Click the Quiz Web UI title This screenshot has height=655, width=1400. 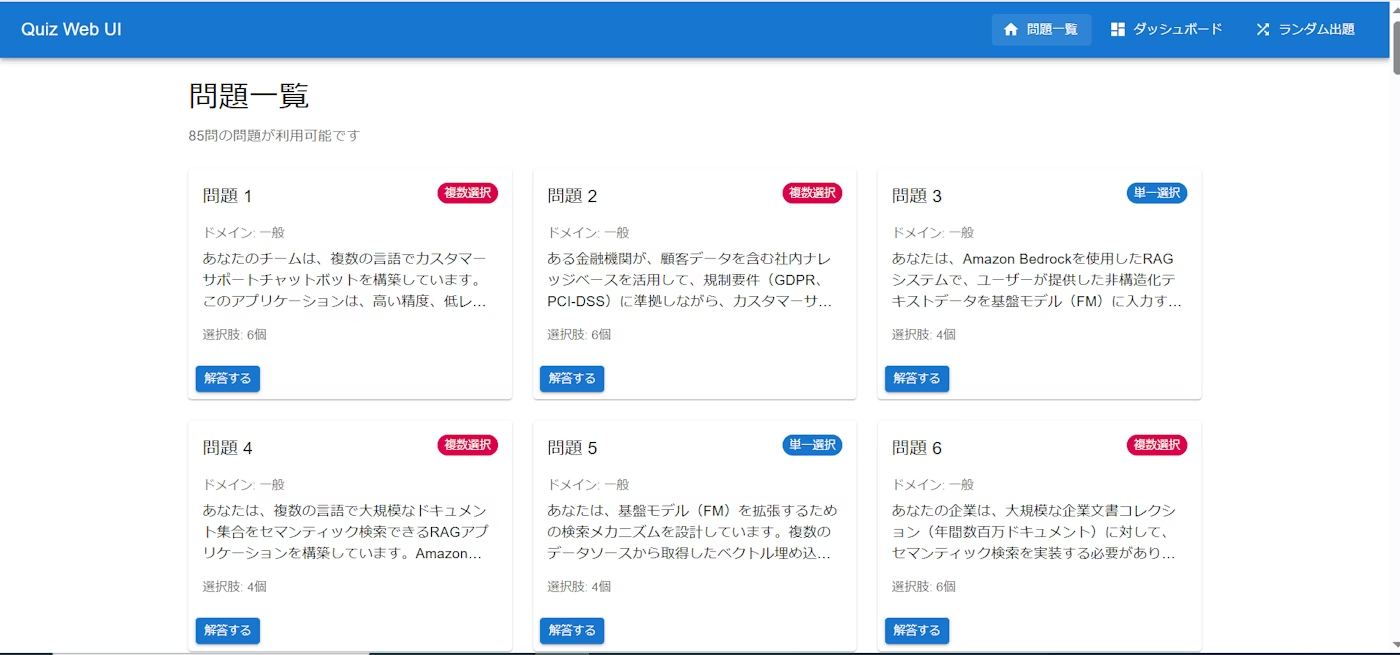click(x=71, y=29)
